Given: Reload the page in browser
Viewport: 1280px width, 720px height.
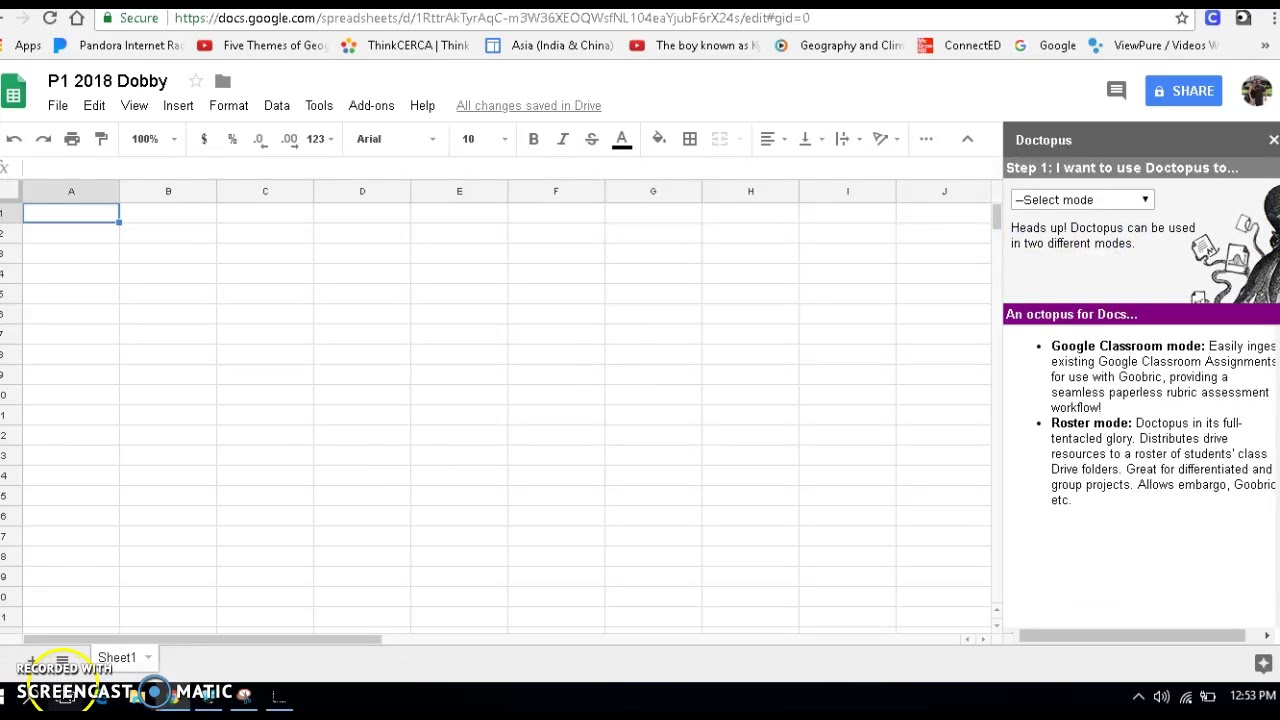Looking at the screenshot, I should [x=50, y=18].
